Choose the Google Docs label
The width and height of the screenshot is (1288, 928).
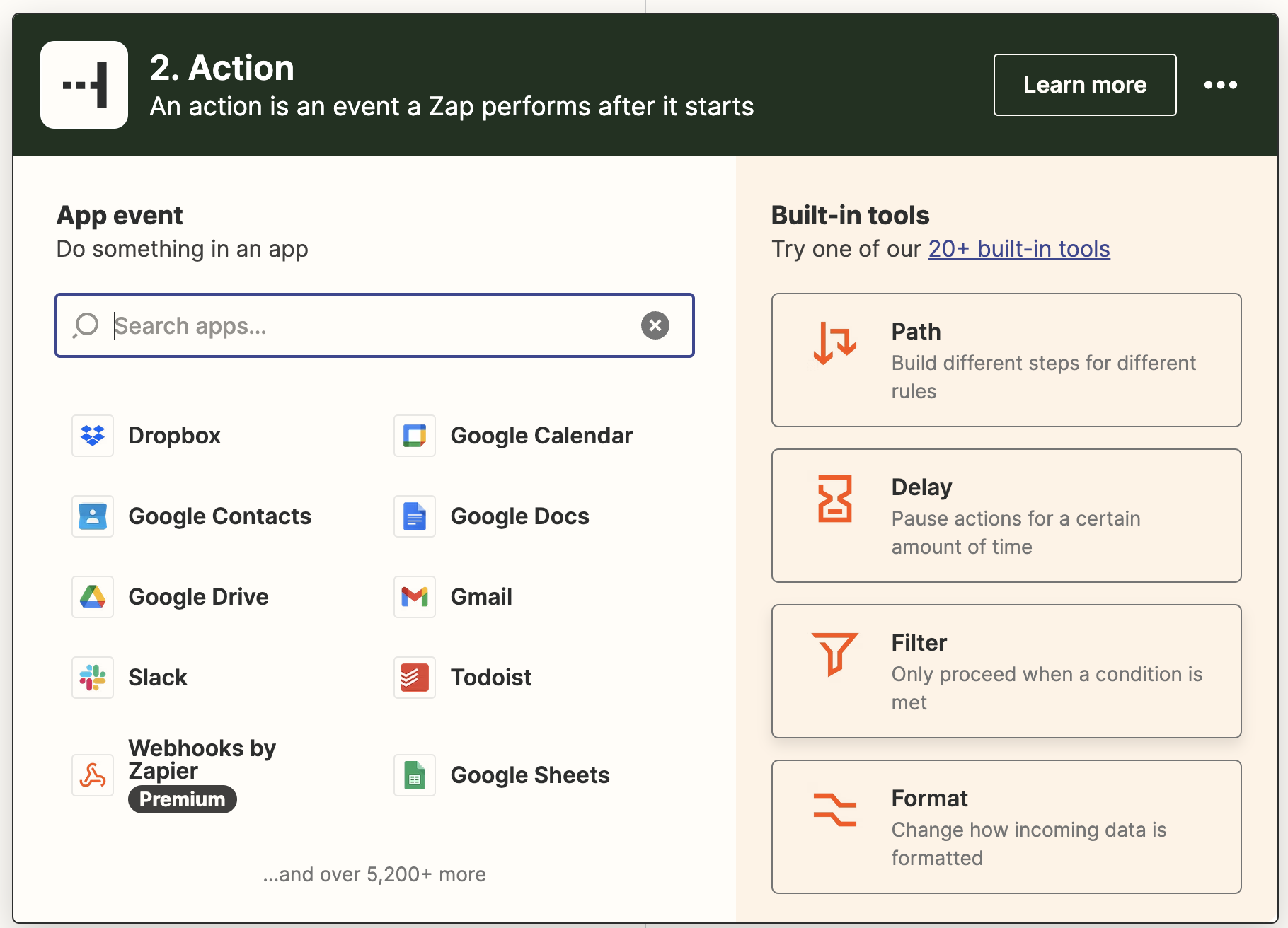pos(519,516)
